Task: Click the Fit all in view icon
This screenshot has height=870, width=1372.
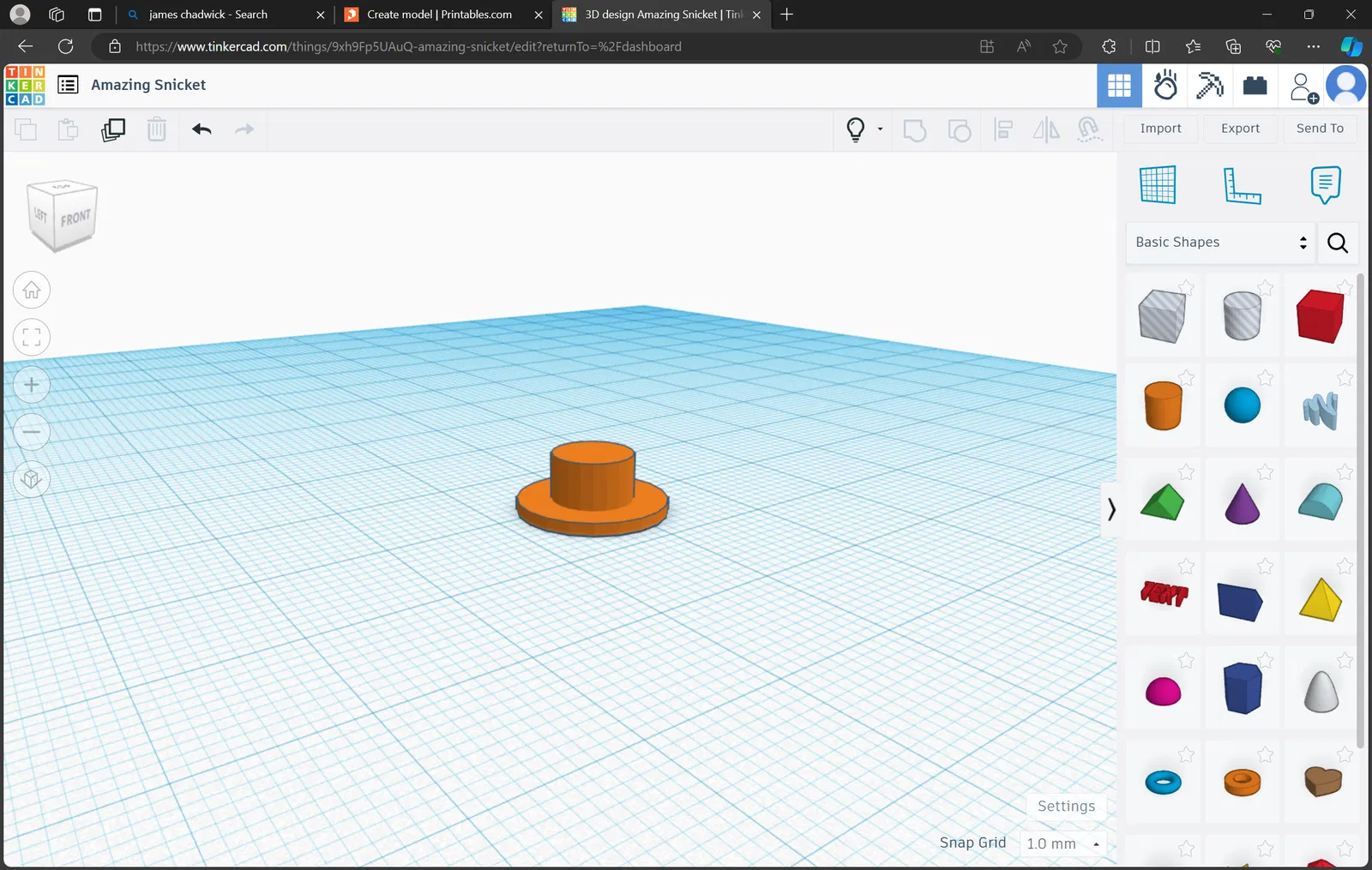Action: 32,338
